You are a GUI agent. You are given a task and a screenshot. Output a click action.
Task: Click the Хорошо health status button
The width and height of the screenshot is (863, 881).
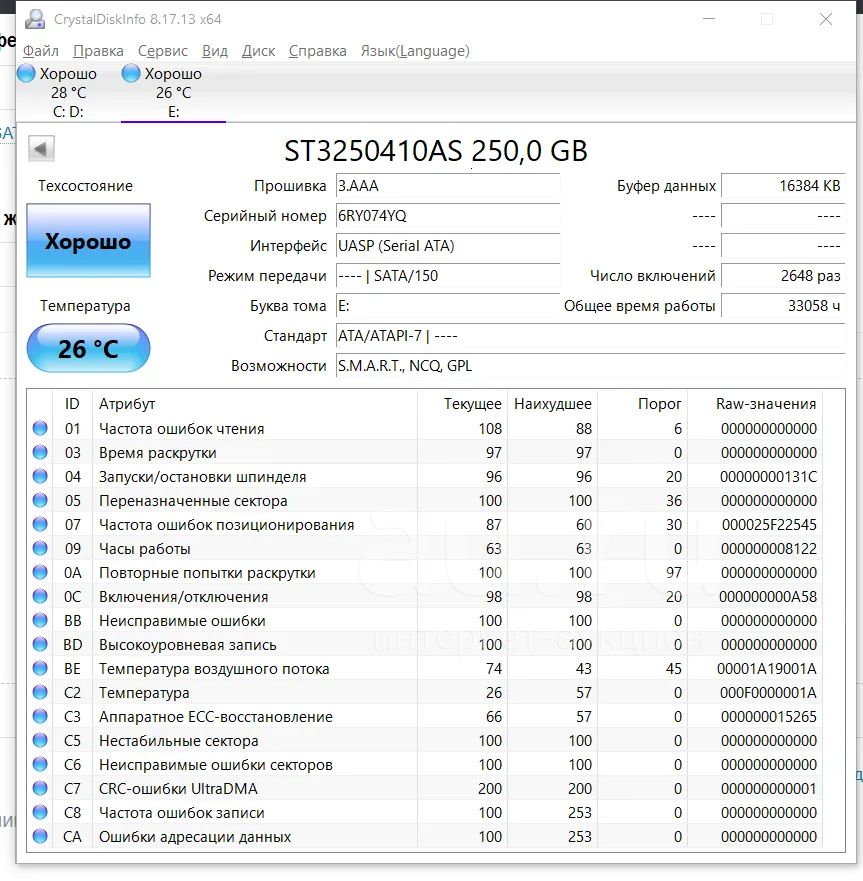coord(88,240)
